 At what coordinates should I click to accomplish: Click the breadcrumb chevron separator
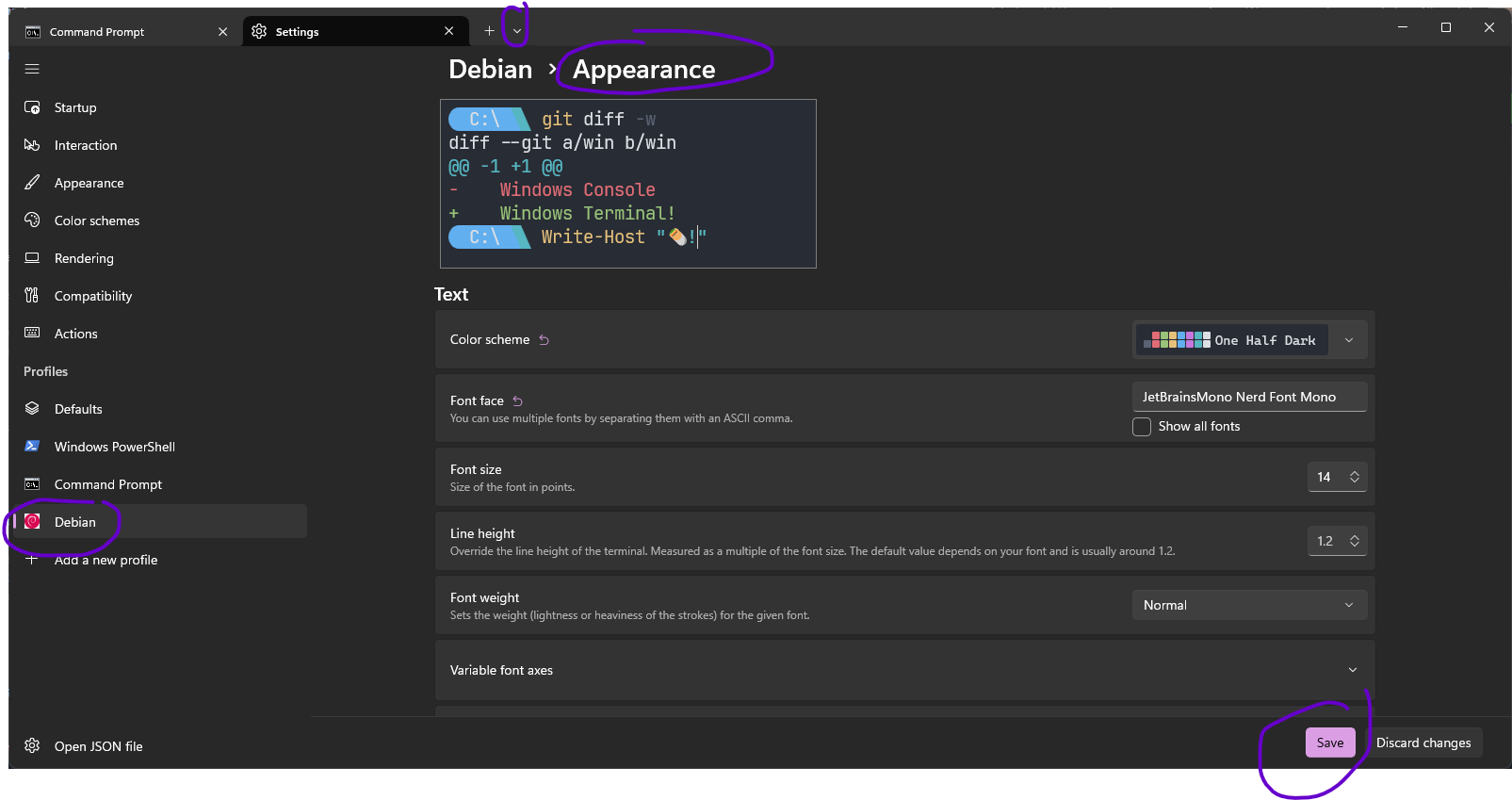(x=553, y=70)
